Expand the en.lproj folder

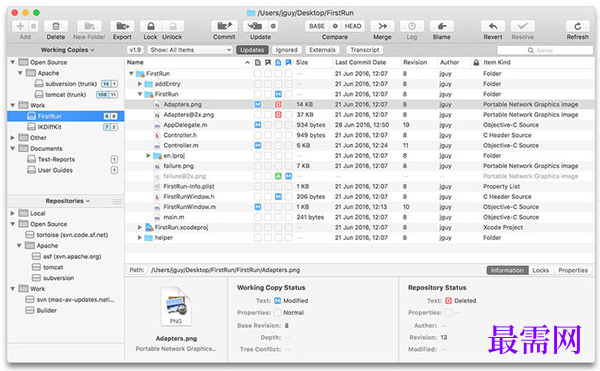(x=148, y=156)
